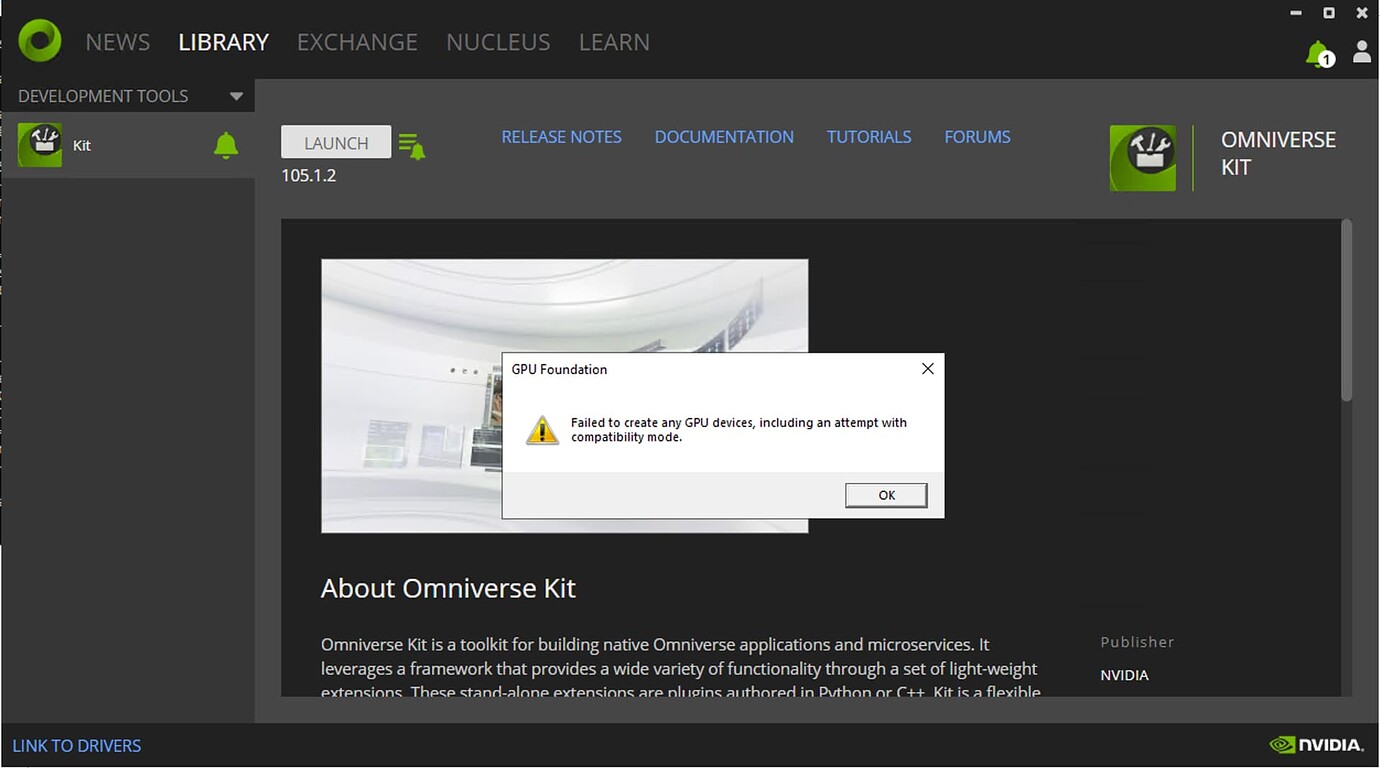Click the Omniverse logo top left
The height and width of the screenshot is (768, 1380).
pos(39,40)
